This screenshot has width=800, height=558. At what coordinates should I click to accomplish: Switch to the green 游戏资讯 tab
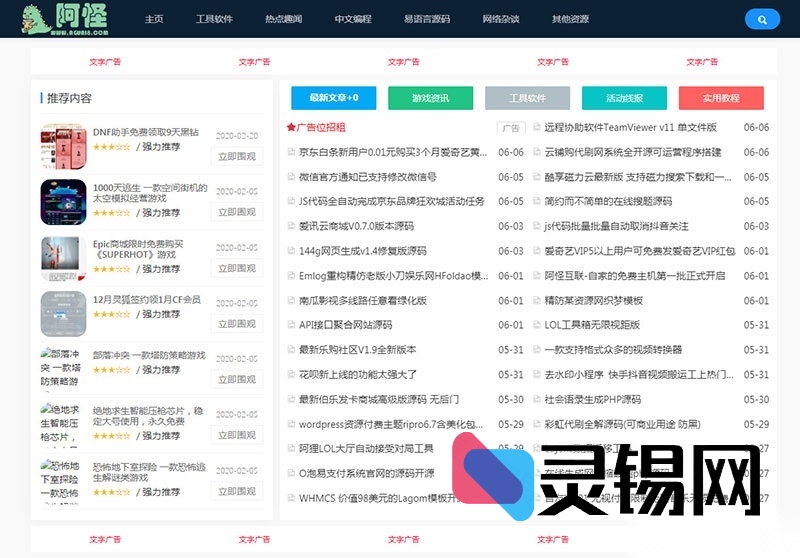[431, 98]
